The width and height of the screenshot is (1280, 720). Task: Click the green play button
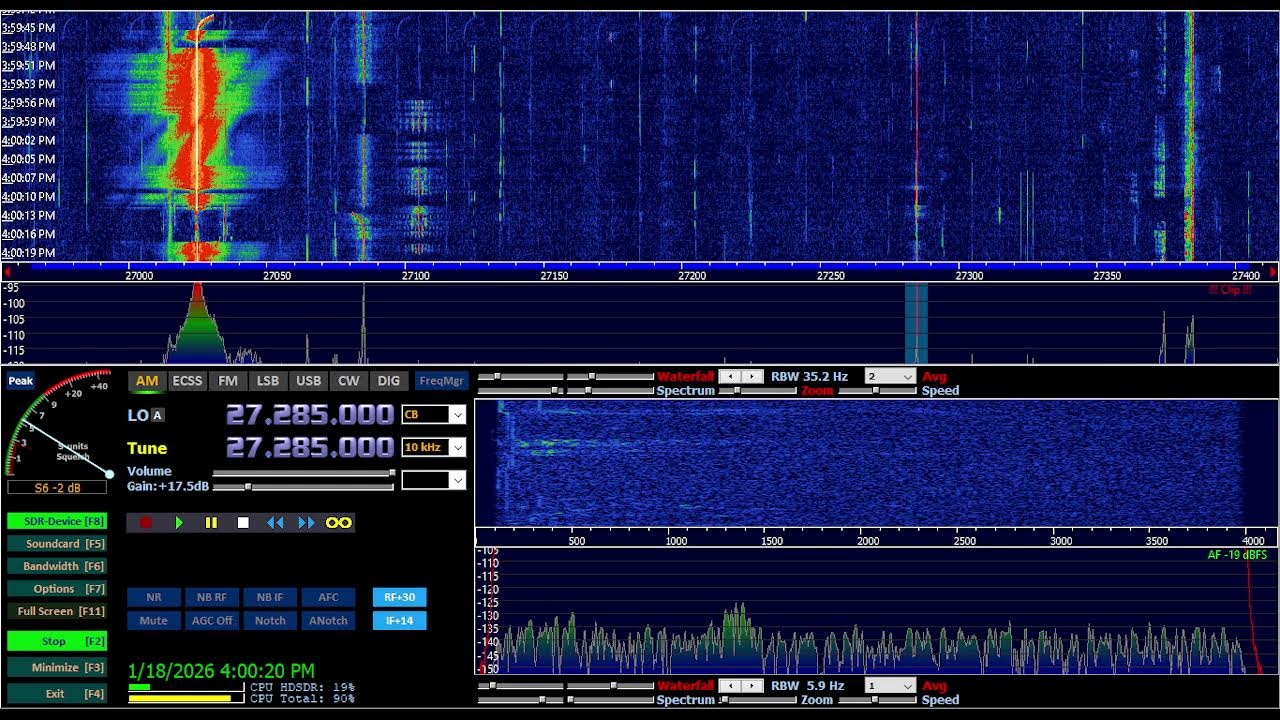click(x=179, y=522)
